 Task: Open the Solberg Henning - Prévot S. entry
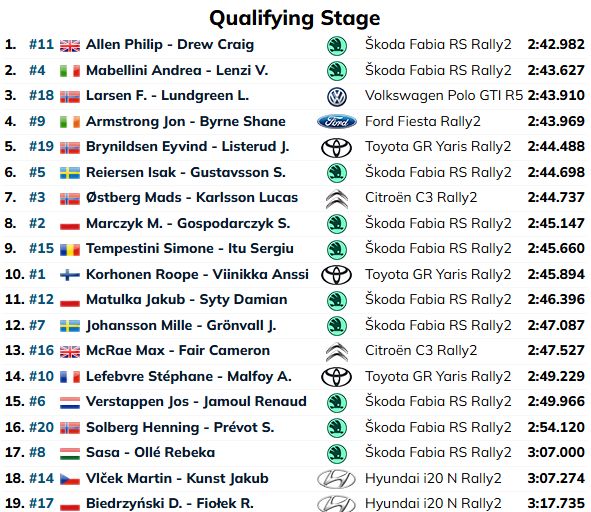pyautogui.click(x=180, y=428)
